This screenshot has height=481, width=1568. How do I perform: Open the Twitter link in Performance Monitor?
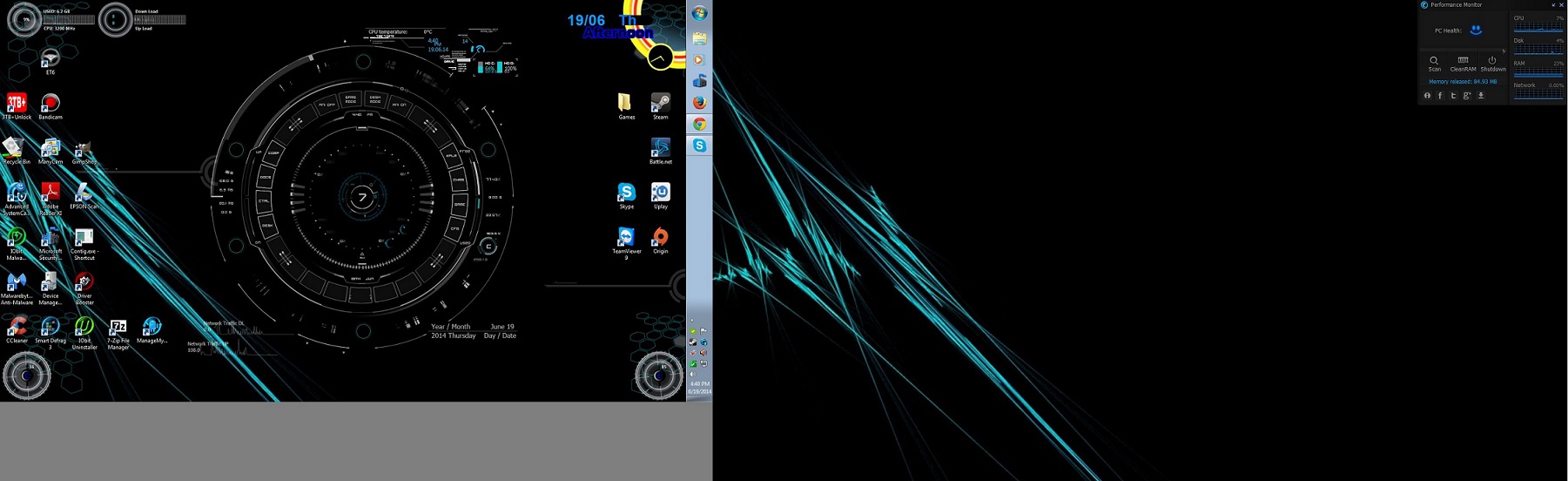[1453, 95]
